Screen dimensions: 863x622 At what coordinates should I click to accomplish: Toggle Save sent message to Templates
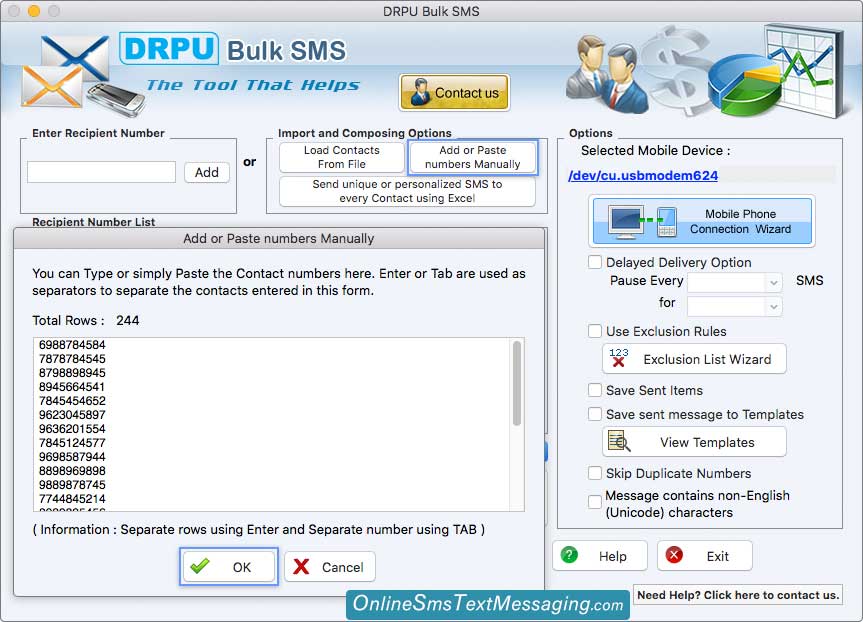595,414
